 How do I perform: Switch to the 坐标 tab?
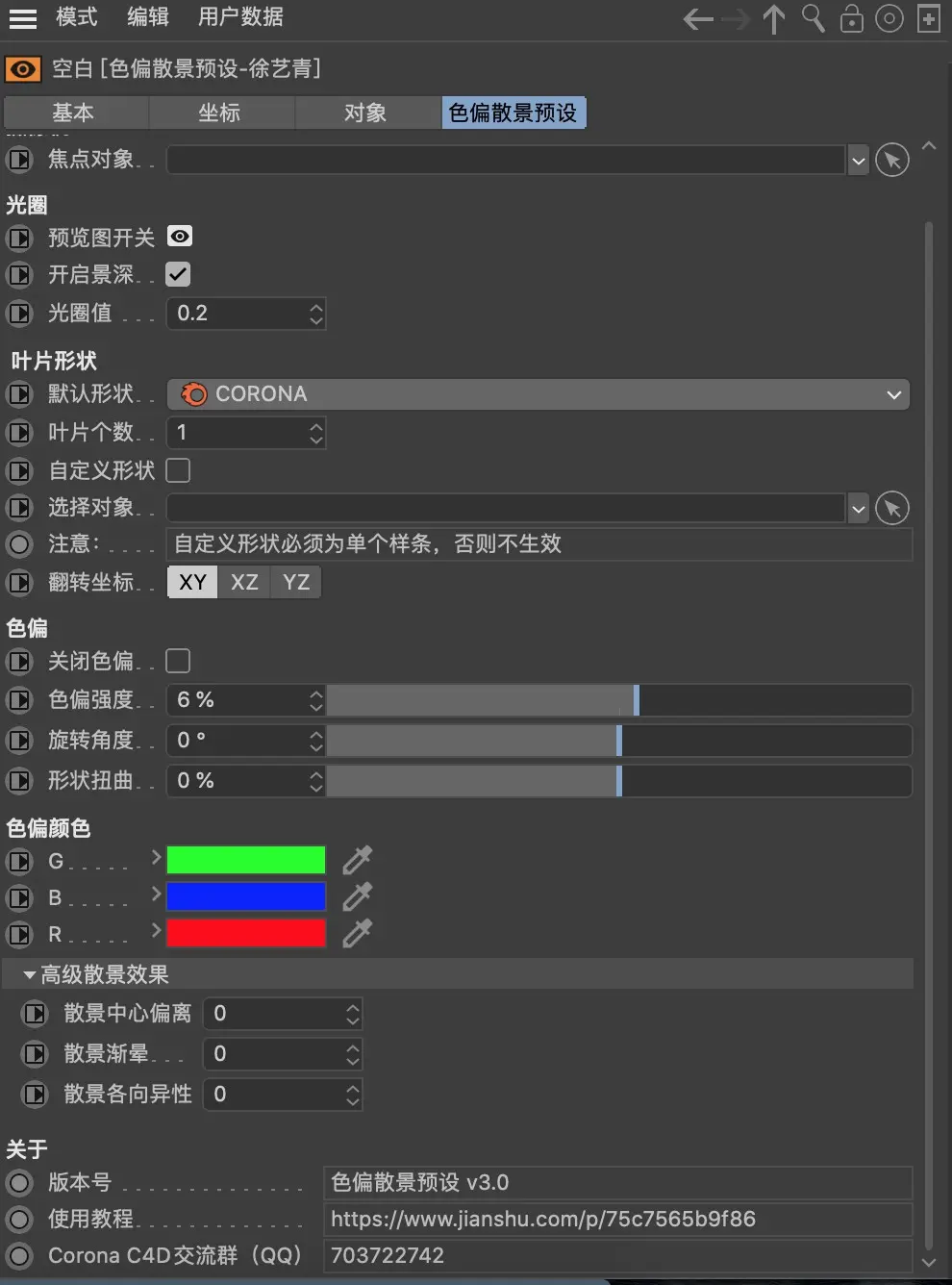pyautogui.click(x=220, y=113)
